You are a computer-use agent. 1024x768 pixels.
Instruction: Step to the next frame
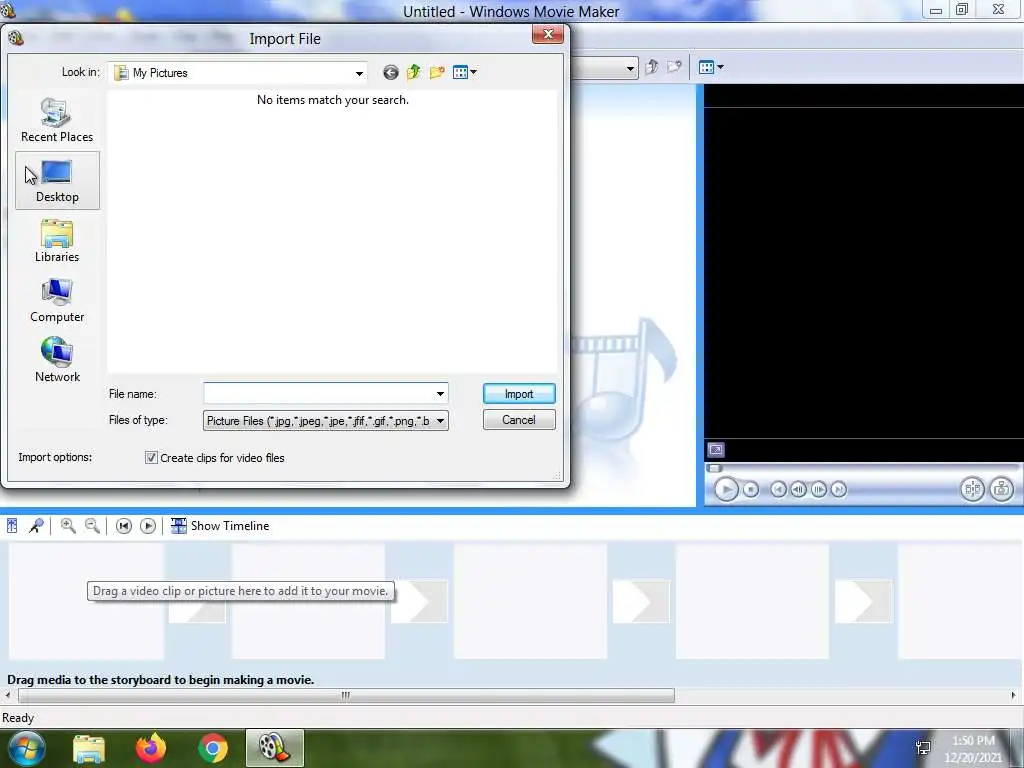click(x=818, y=489)
